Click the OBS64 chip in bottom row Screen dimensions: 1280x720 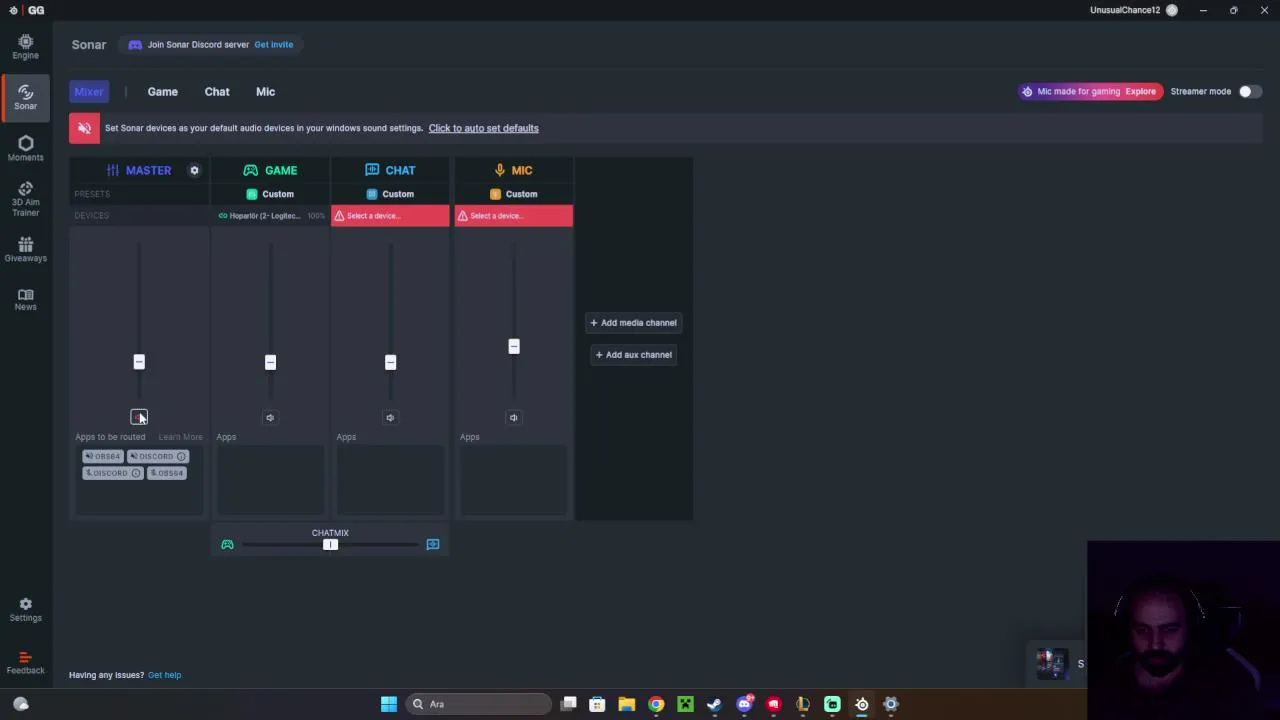167,473
